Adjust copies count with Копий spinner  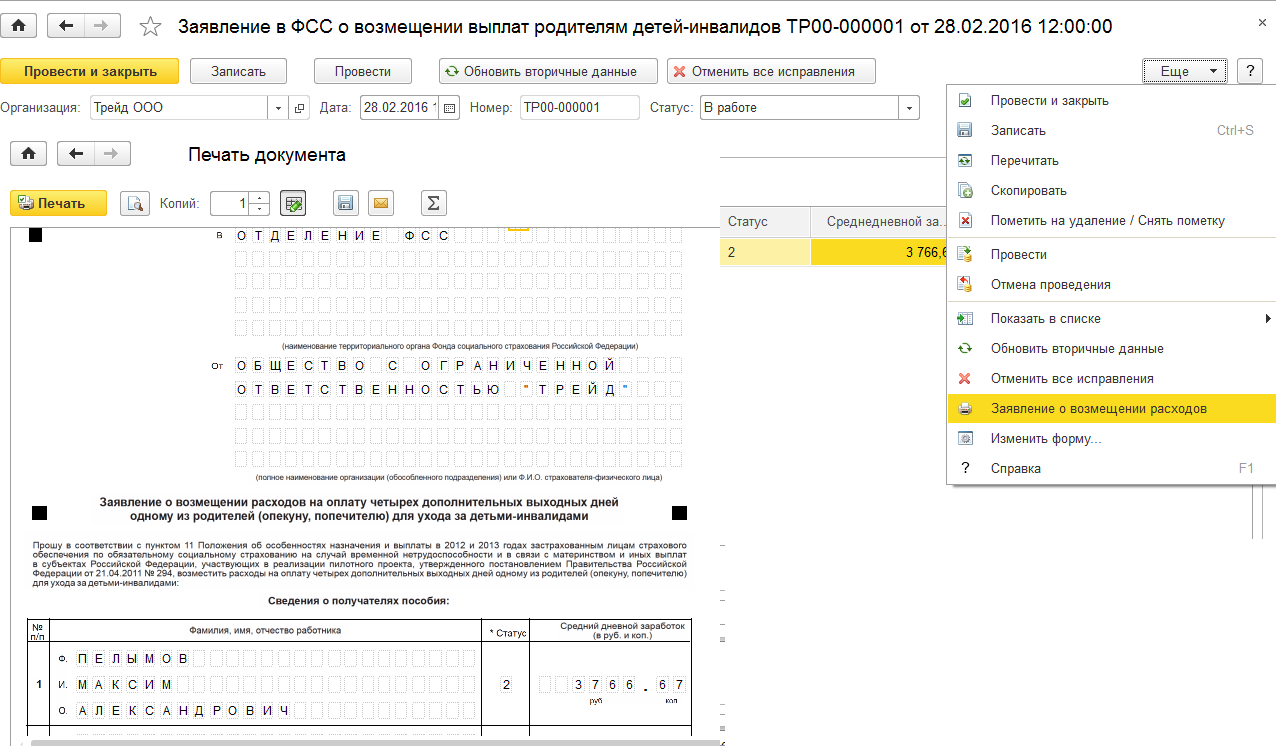(260, 203)
